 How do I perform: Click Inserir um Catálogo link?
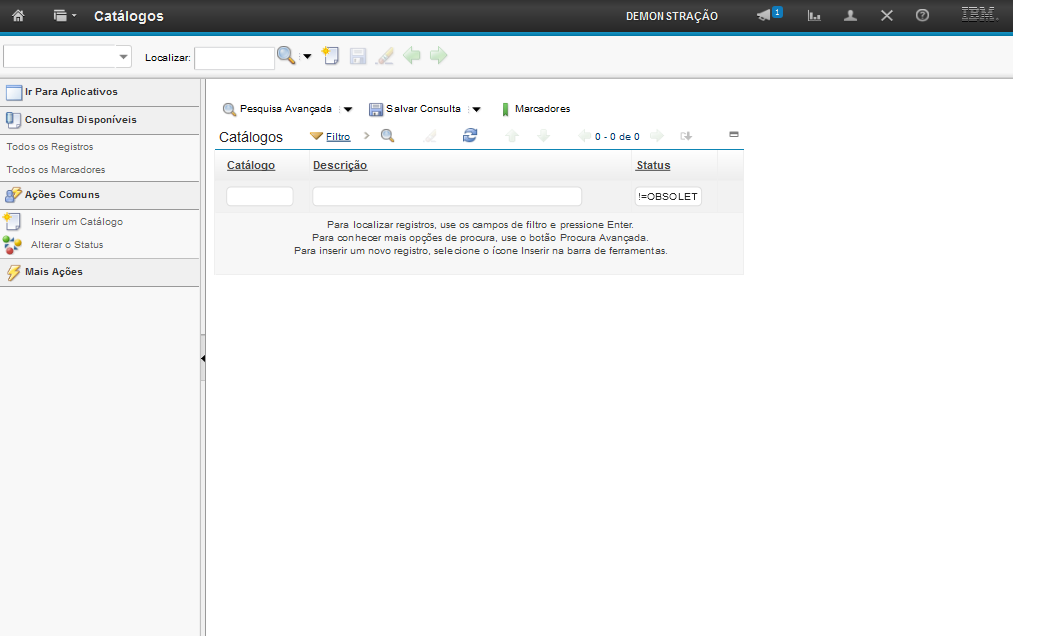[x=76, y=221]
